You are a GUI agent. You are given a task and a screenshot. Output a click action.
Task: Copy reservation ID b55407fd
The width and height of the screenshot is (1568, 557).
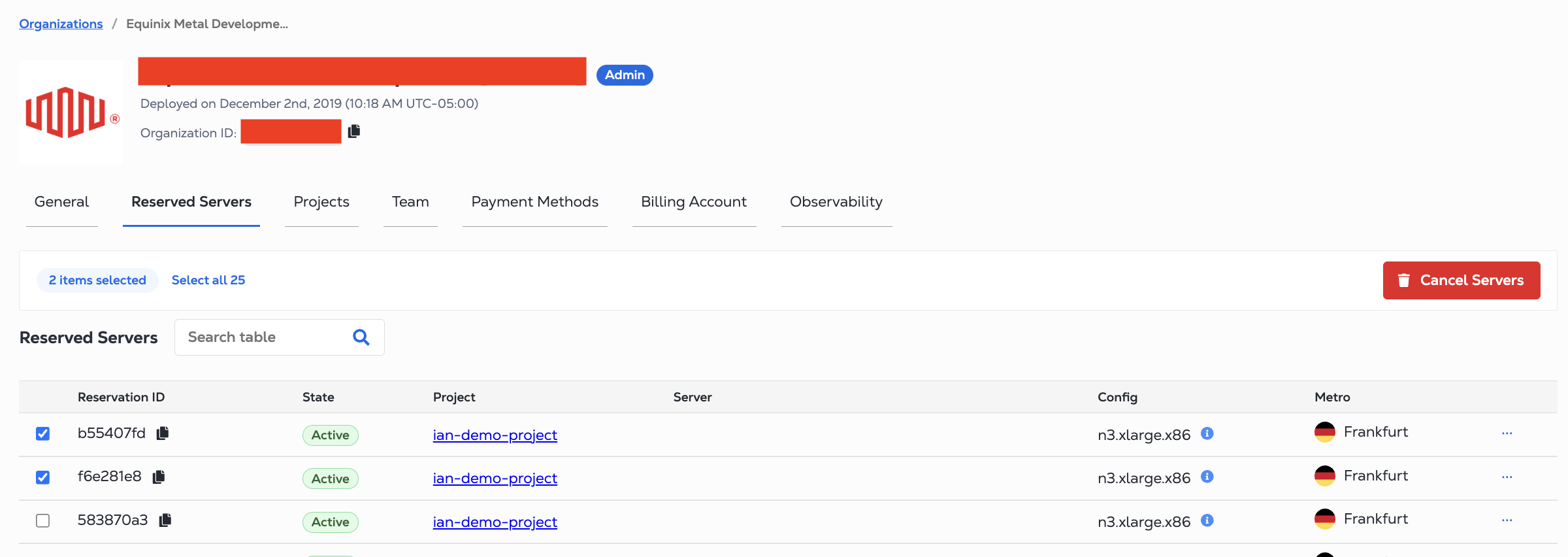(x=163, y=433)
